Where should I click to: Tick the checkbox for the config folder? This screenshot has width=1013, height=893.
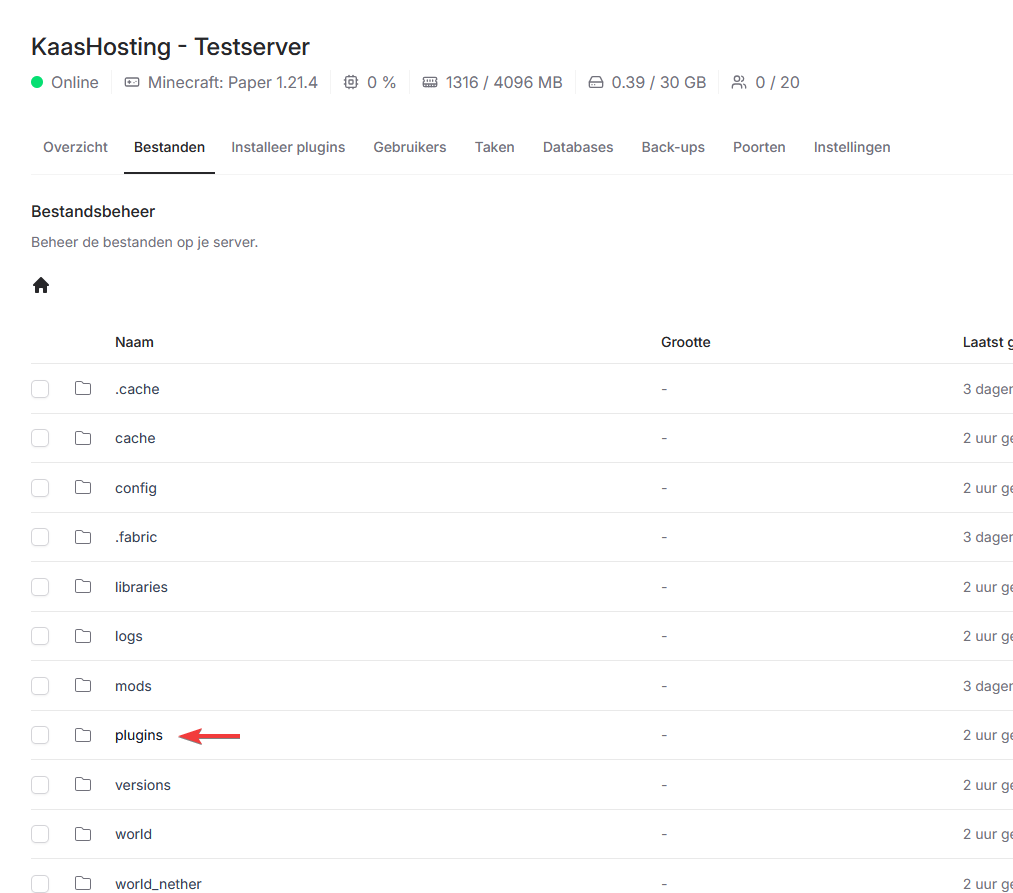coord(40,488)
